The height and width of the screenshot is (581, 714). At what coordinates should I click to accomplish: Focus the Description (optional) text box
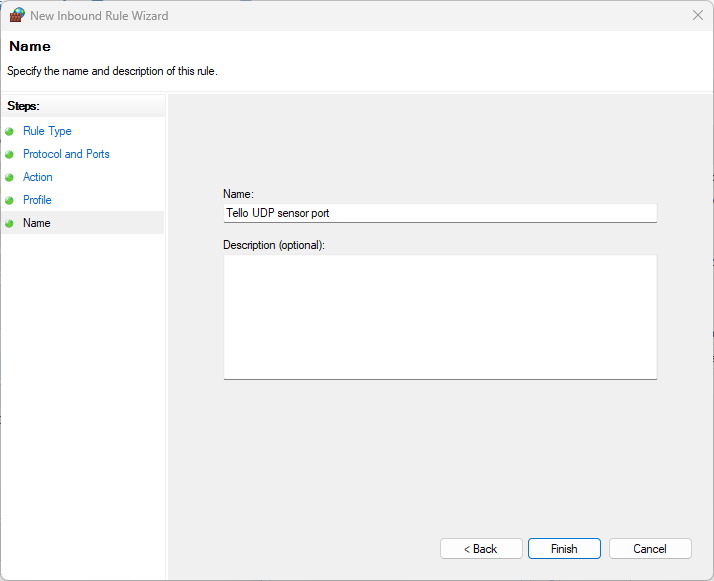click(x=439, y=316)
